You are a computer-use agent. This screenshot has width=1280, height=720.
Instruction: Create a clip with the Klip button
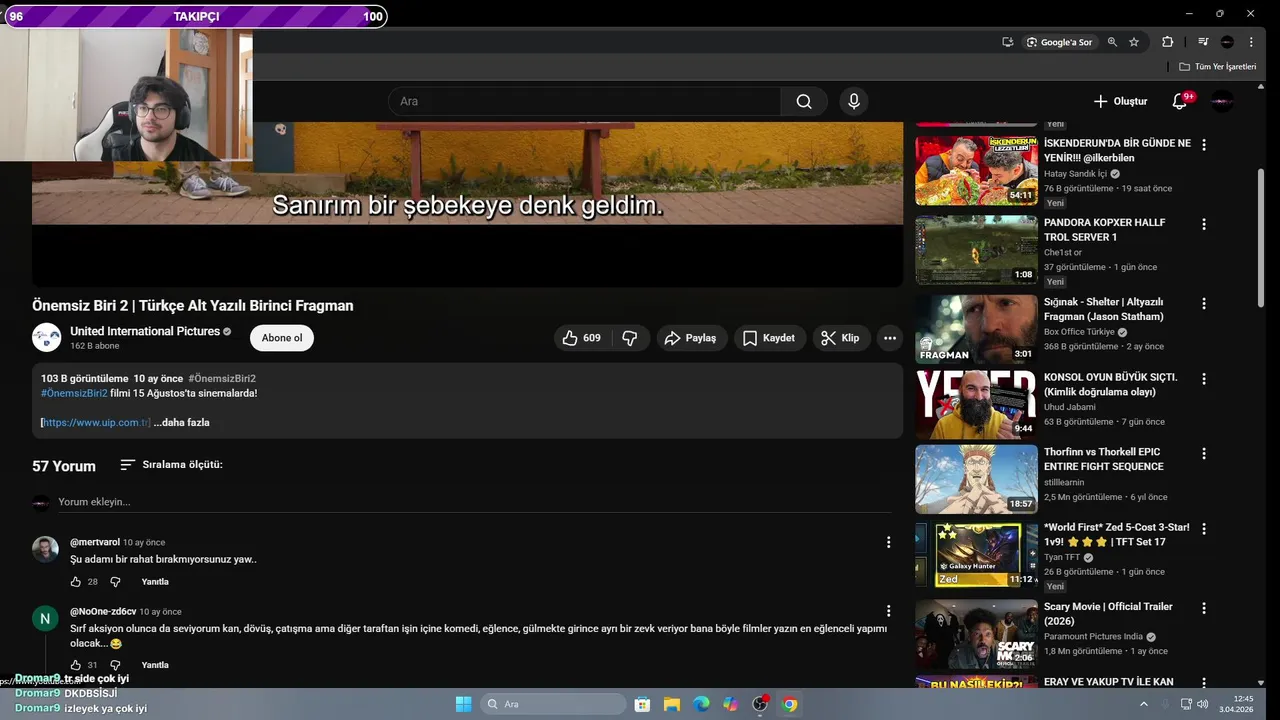(841, 338)
